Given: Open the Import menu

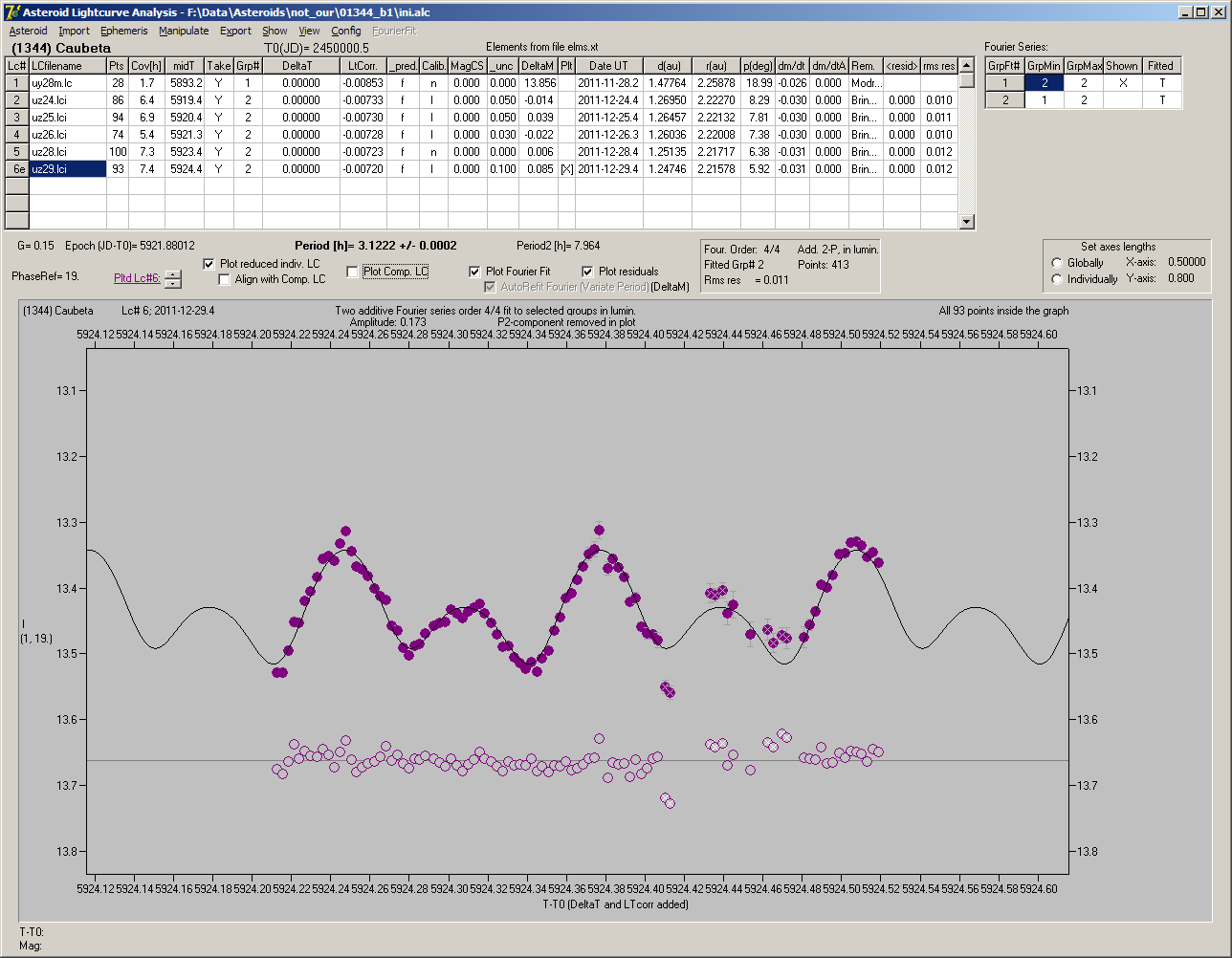Looking at the screenshot, I should click(x=74, y=31).
